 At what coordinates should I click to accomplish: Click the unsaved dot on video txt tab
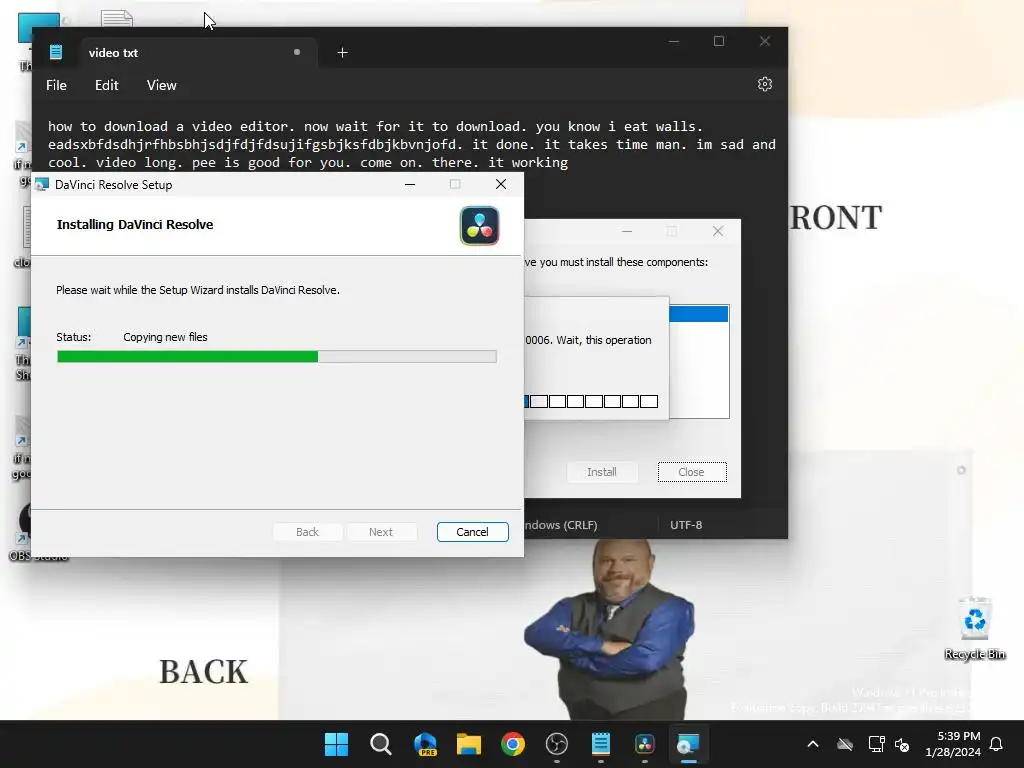click(297, 52)
